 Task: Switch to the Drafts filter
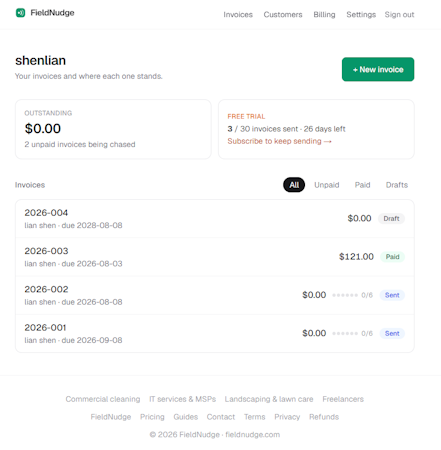[x=397, y=185]
